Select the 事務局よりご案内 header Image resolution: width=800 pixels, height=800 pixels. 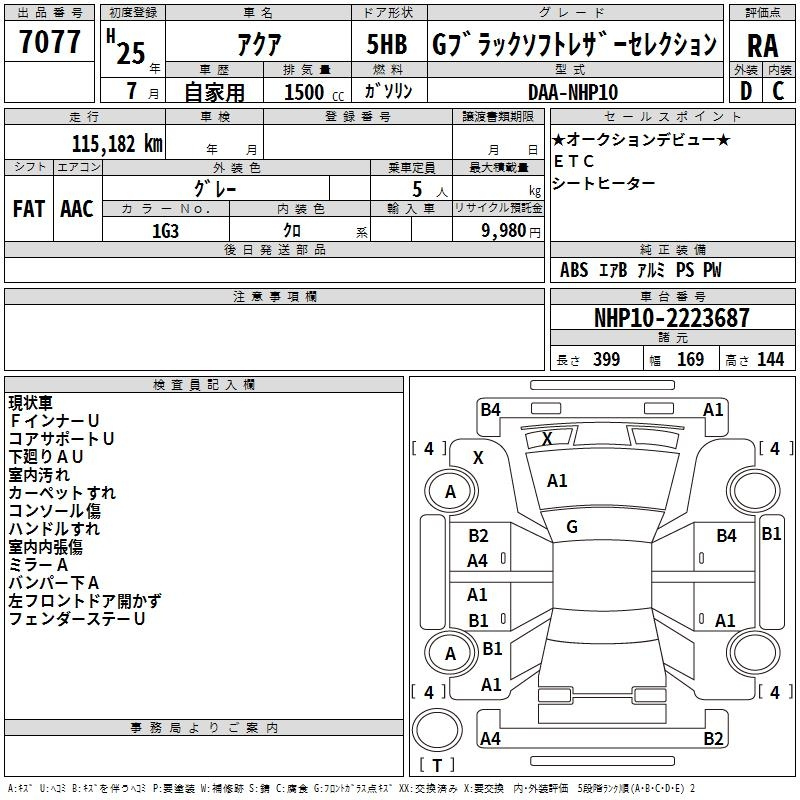tap(204, 728)
